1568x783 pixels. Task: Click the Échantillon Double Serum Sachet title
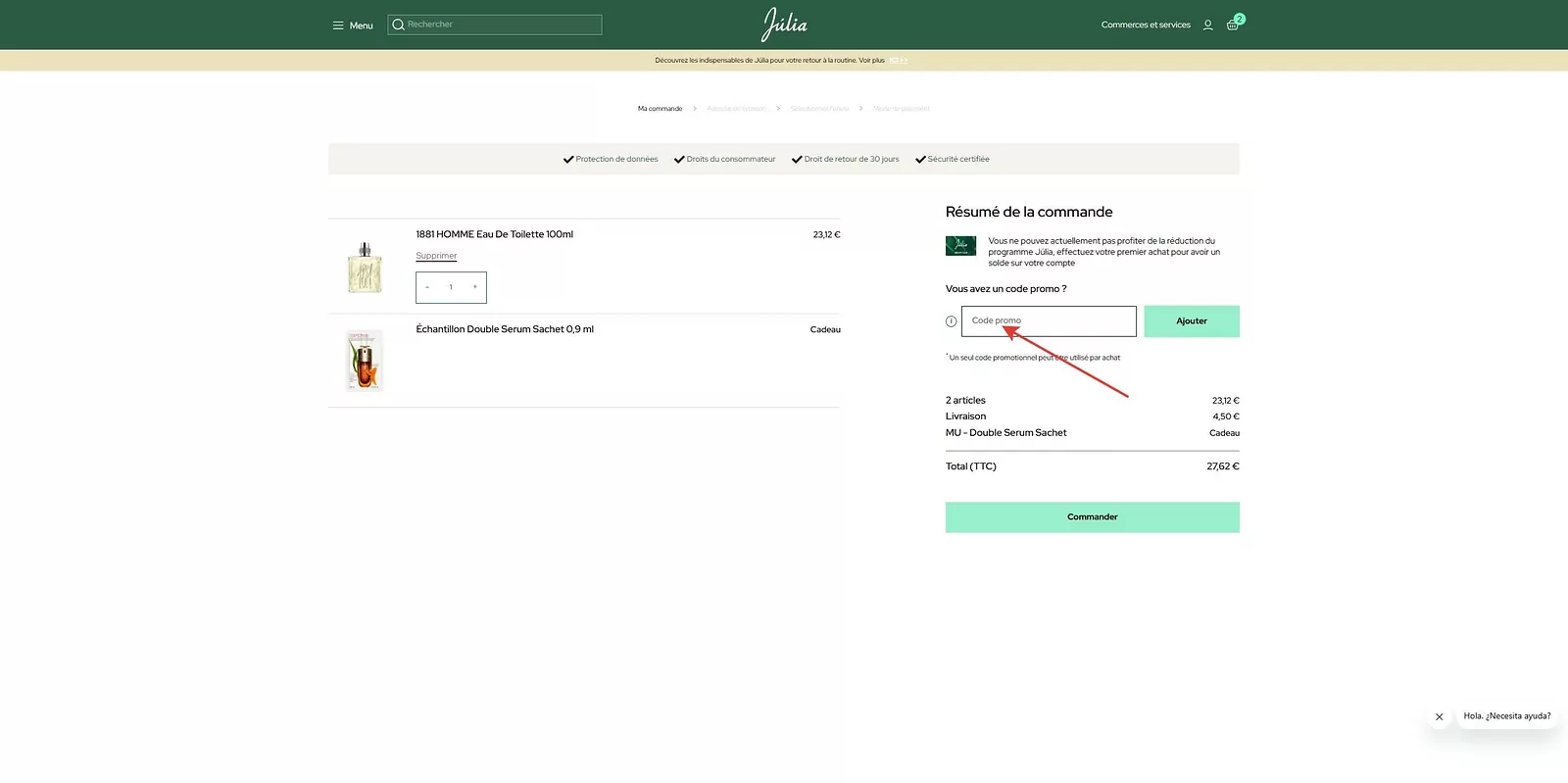point(505,329)
